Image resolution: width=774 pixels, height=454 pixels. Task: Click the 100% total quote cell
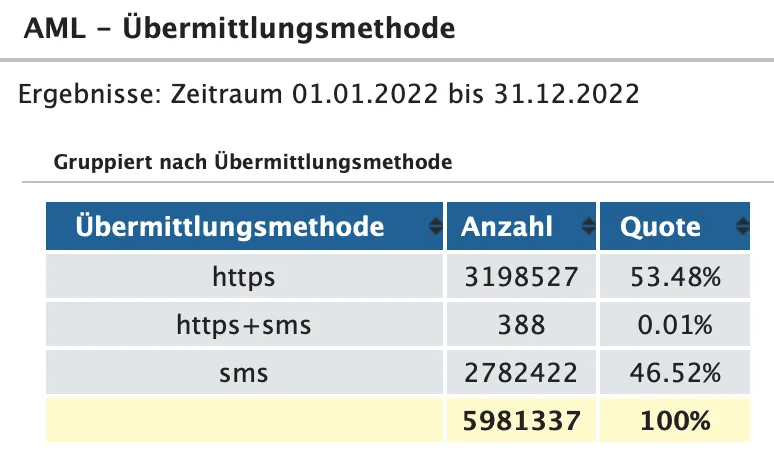[x=674, y=421]
